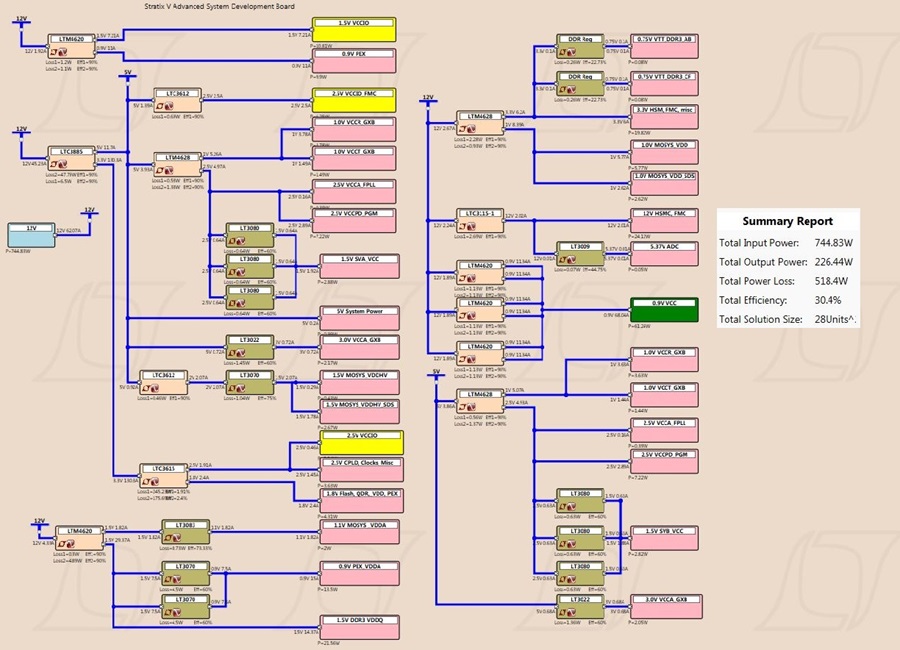Select the 1.8V Flash, QDR, VDD, PEX load
The image size is (900, 650).
click(x=362, y=501)
